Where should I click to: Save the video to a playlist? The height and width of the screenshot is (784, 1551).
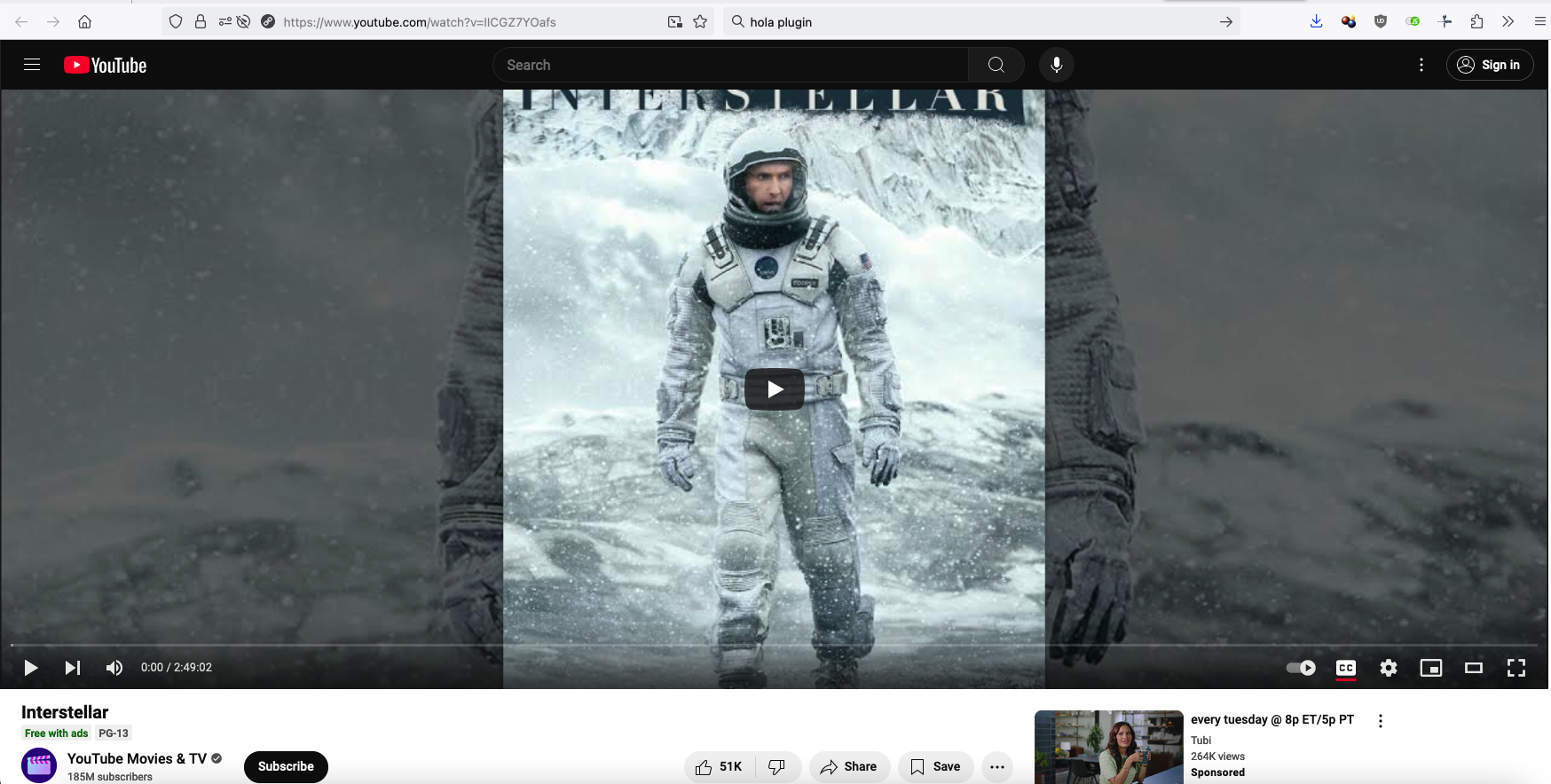point(936,767)
